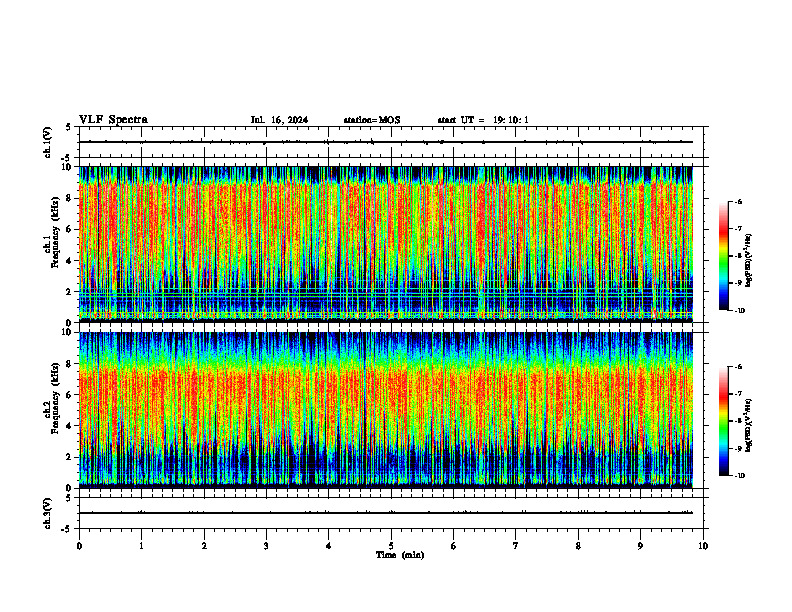Click time axis tick label "5"
The height and width of the screenshot is (612, 792).
(391, 546)
